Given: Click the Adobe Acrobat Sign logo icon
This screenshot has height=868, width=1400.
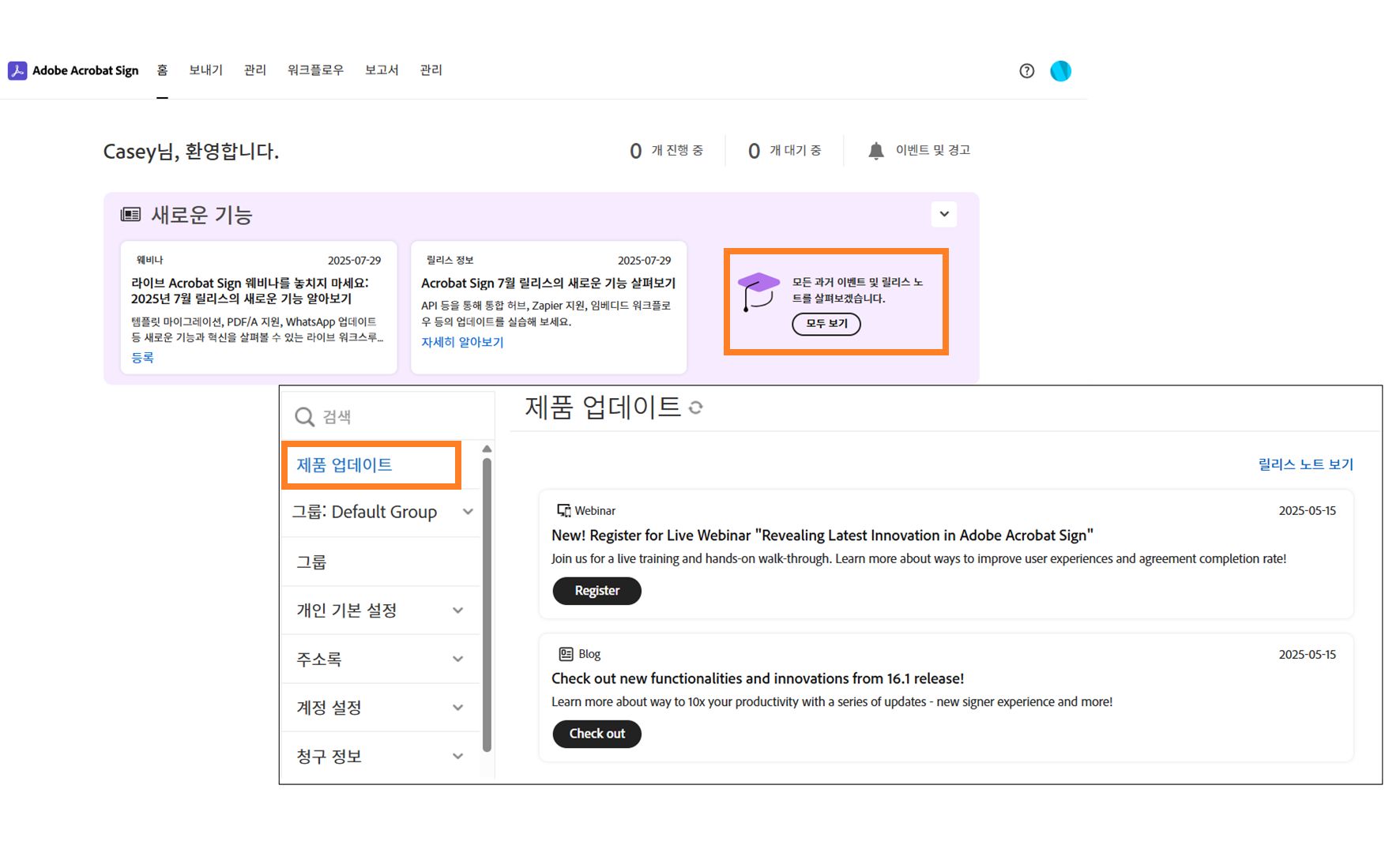Looking at the screenshot, I should tap(17, 71).
